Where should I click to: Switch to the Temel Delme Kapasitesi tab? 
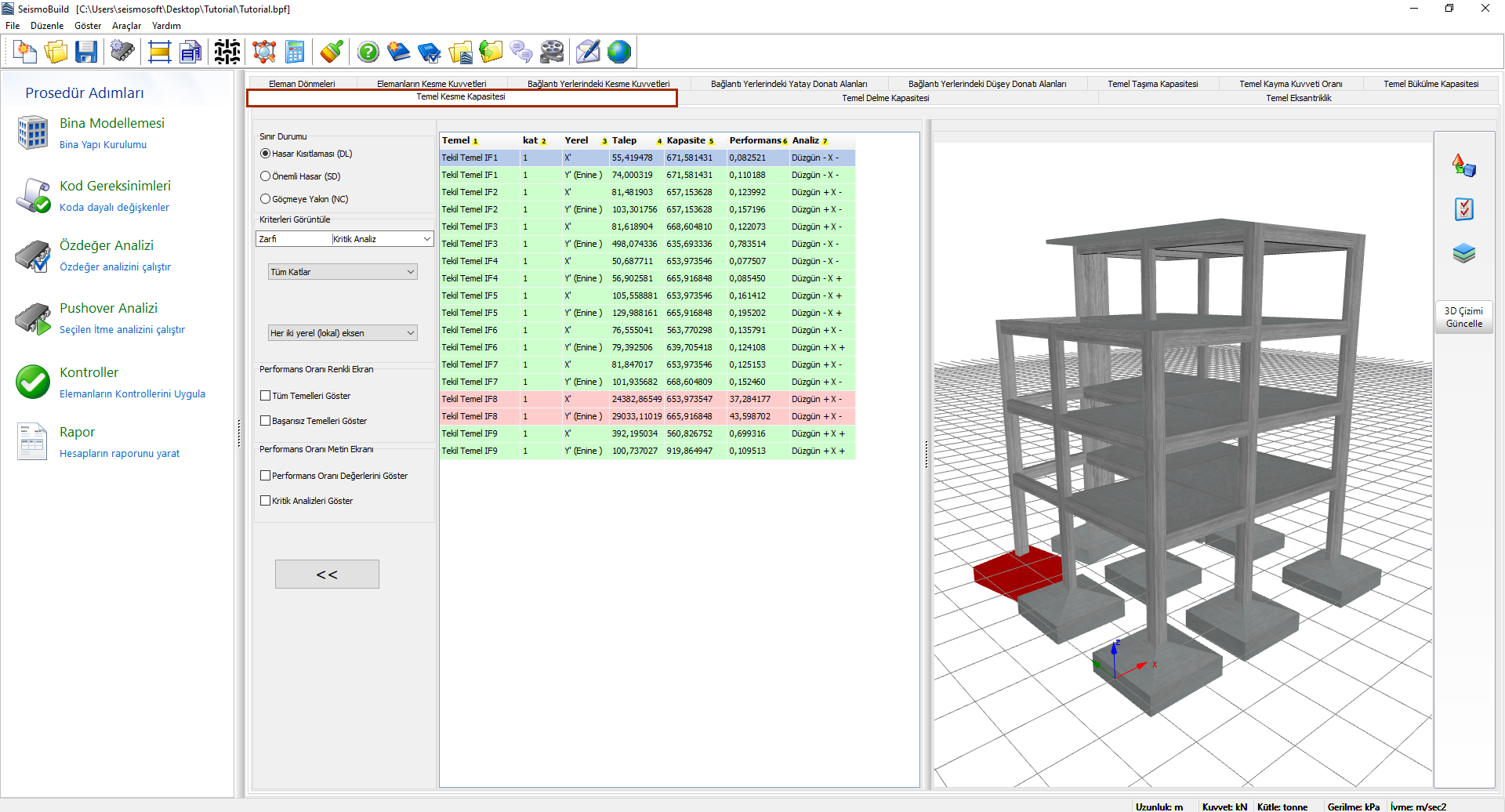pyautogui.click(x=885, y=98)
